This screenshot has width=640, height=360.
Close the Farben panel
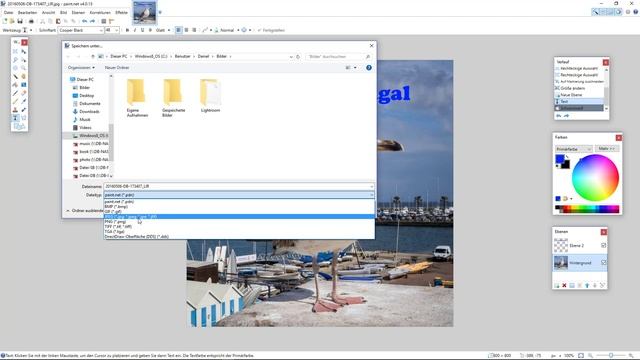click(x=619, y=138)
